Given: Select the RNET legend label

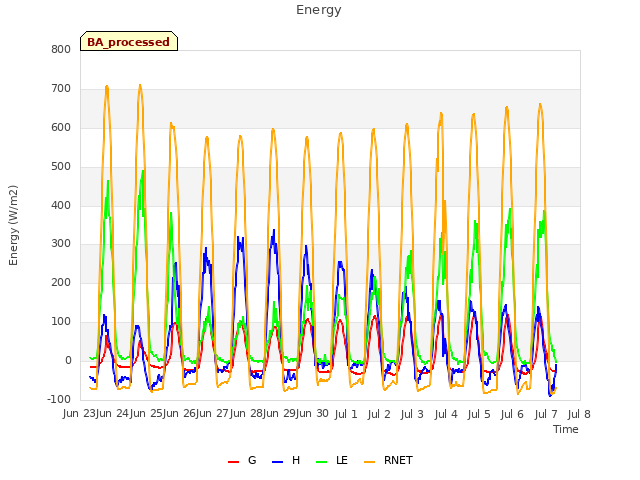Looking at the screenshot, I should [x=398, y=460].
